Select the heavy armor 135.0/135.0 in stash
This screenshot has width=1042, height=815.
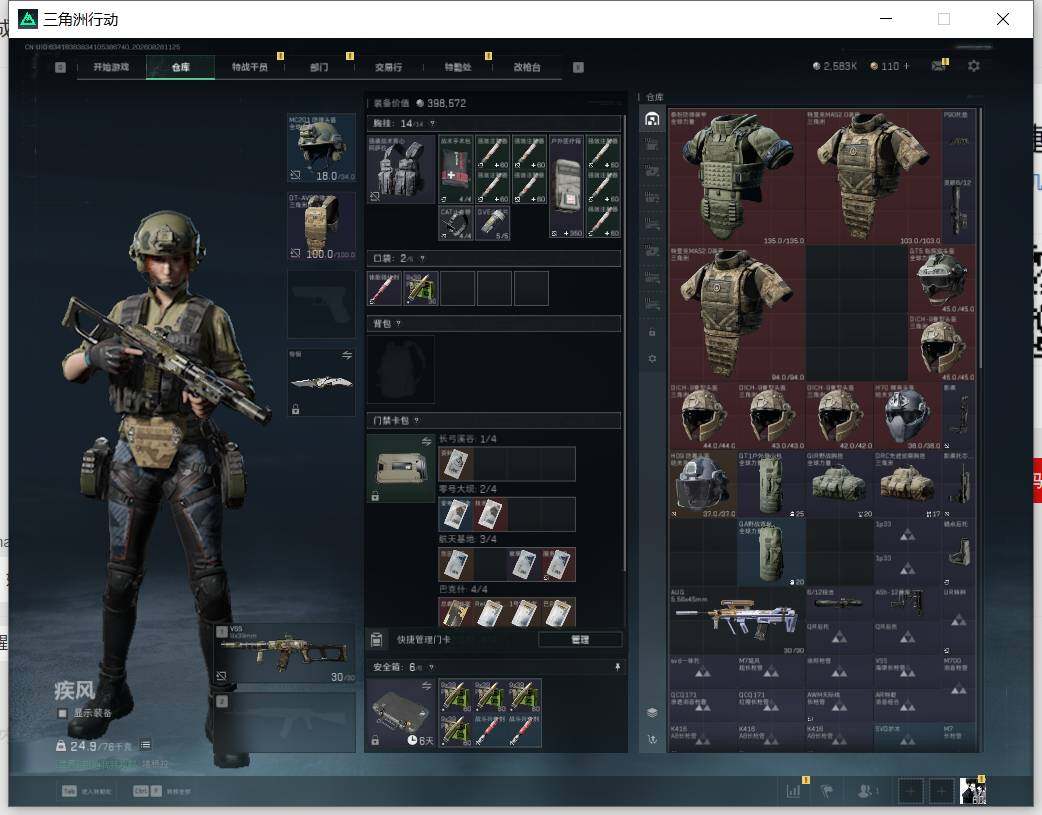737,177
